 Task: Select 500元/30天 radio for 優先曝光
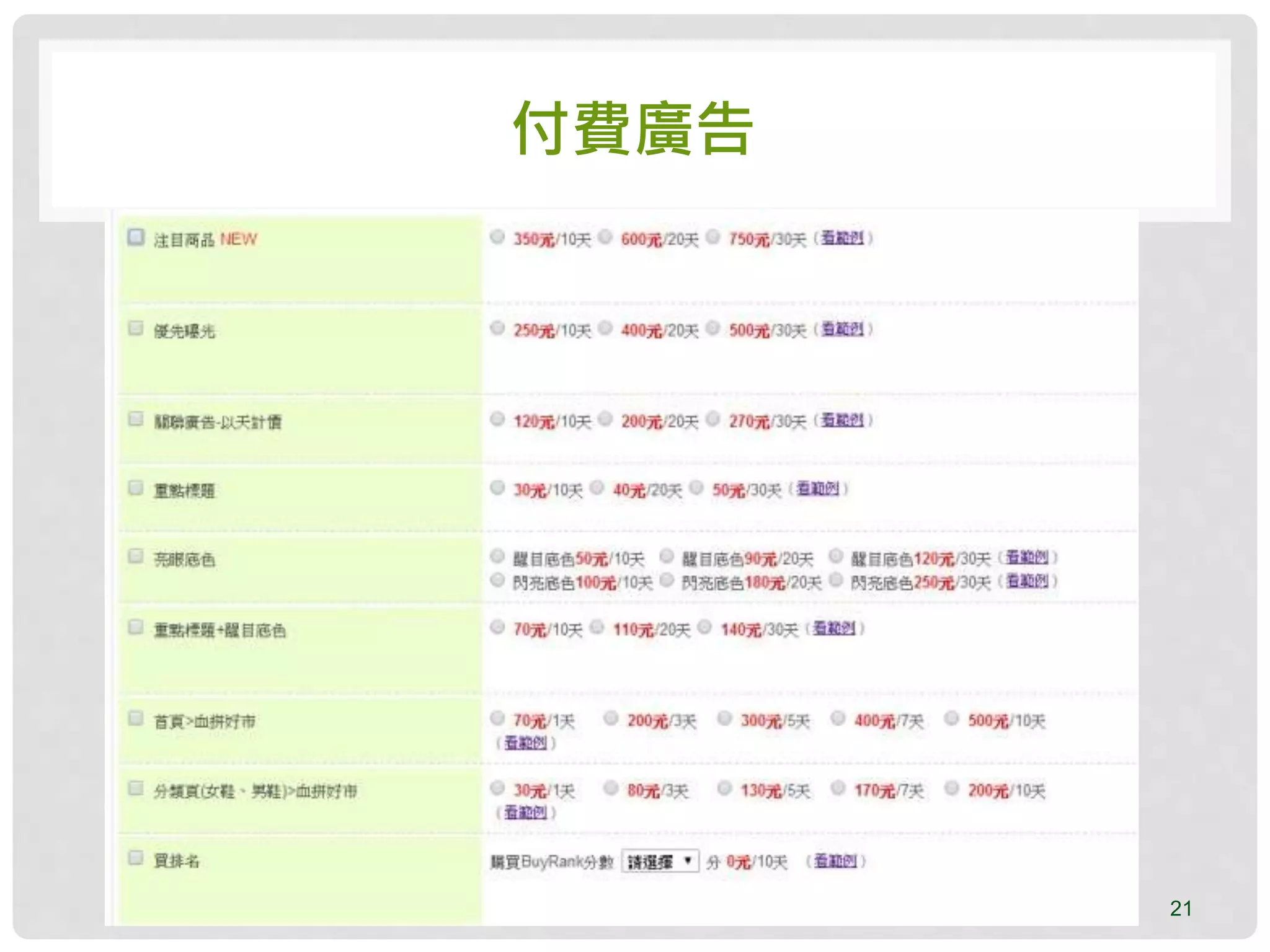[x=713, y=328]
